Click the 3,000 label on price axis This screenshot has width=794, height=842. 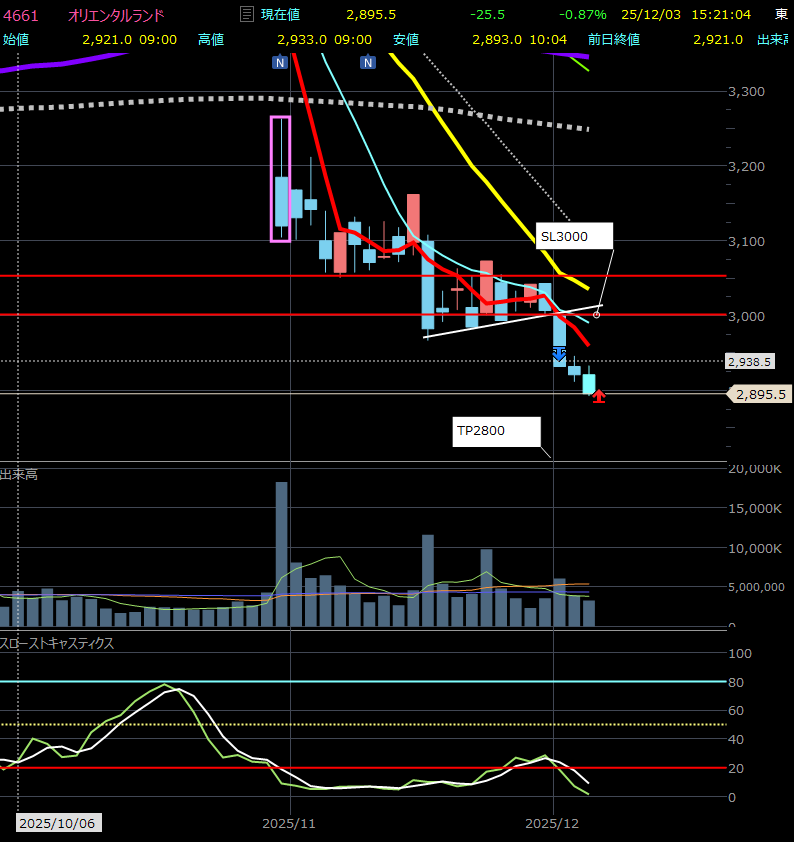[x=747, y=316]
